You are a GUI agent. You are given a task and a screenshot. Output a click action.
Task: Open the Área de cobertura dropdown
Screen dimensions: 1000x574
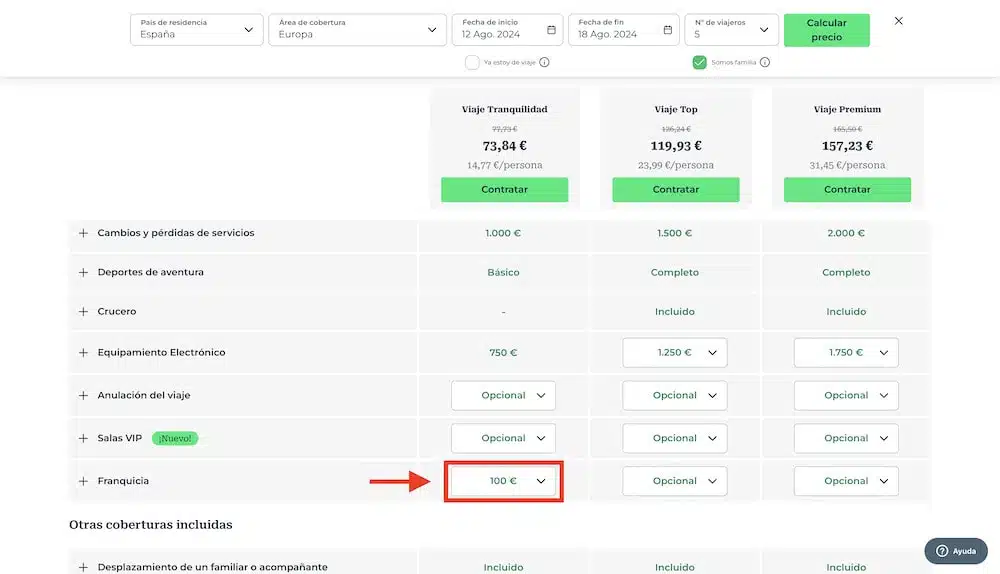(357, 30)
